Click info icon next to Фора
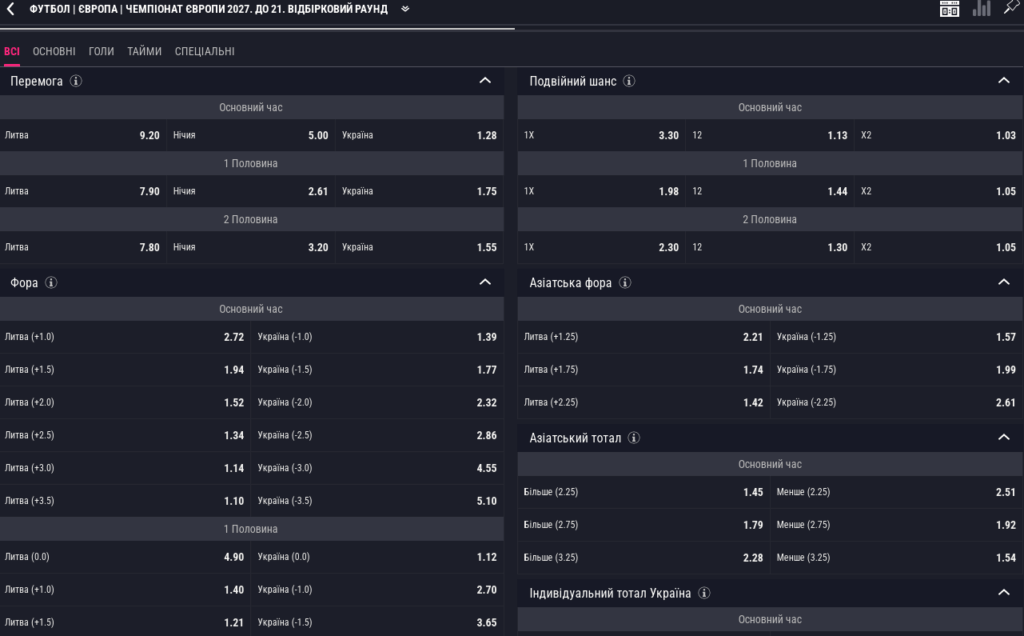Screen dimensions: 1024x636 point(51,283)
